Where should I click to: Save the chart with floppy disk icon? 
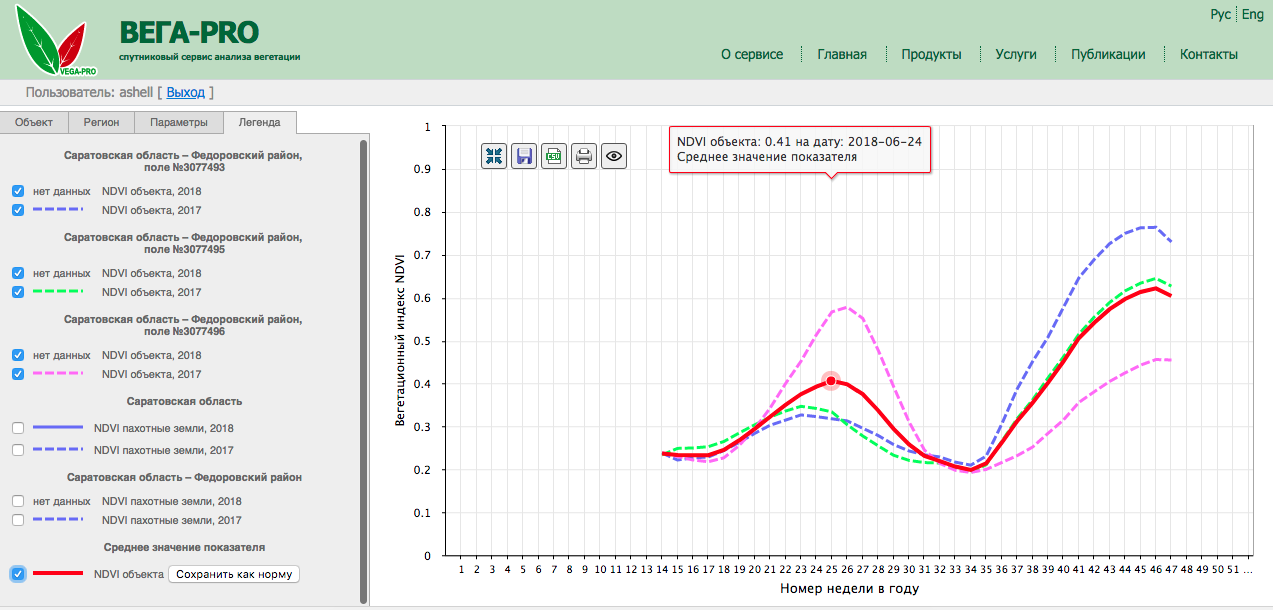[x=524, y=156]
